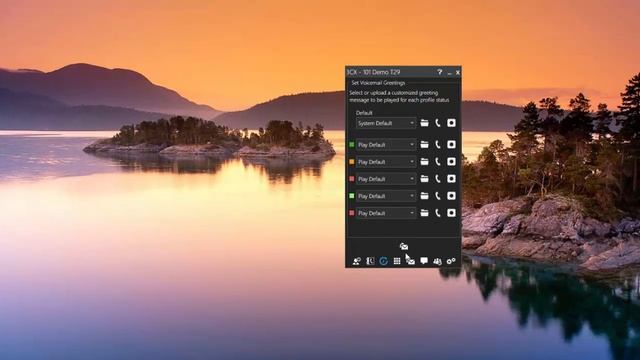Image resolution: width=640 pixels, height=360 pixels.
Task: Minimize the 3CX window
Action: 449,73
